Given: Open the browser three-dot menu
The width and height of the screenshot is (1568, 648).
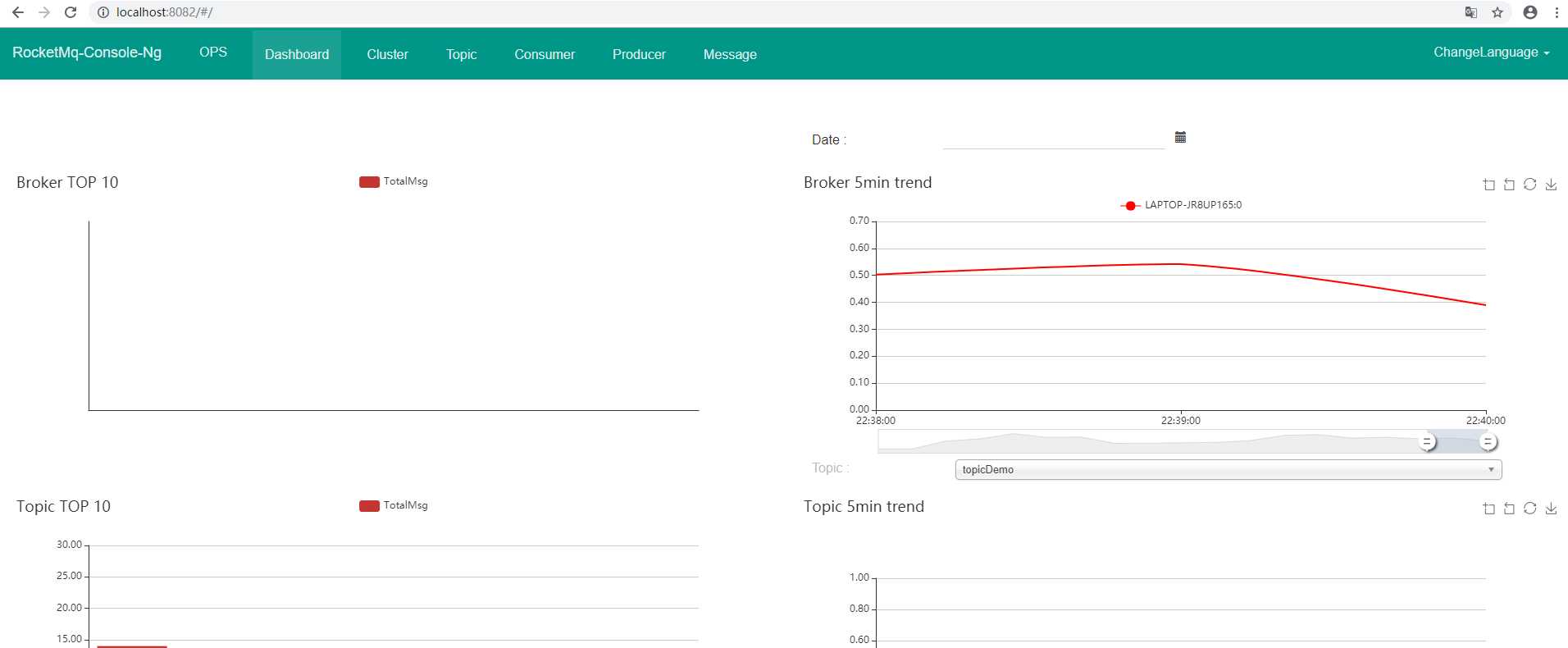Looking at the screenshot, I should point(1557,12).
